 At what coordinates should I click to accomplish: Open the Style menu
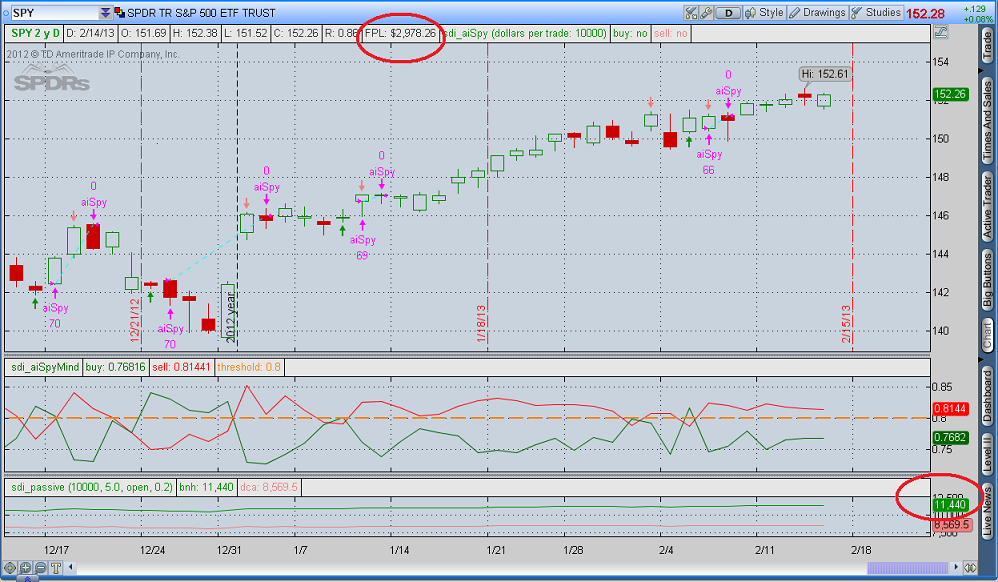[764, 13]
